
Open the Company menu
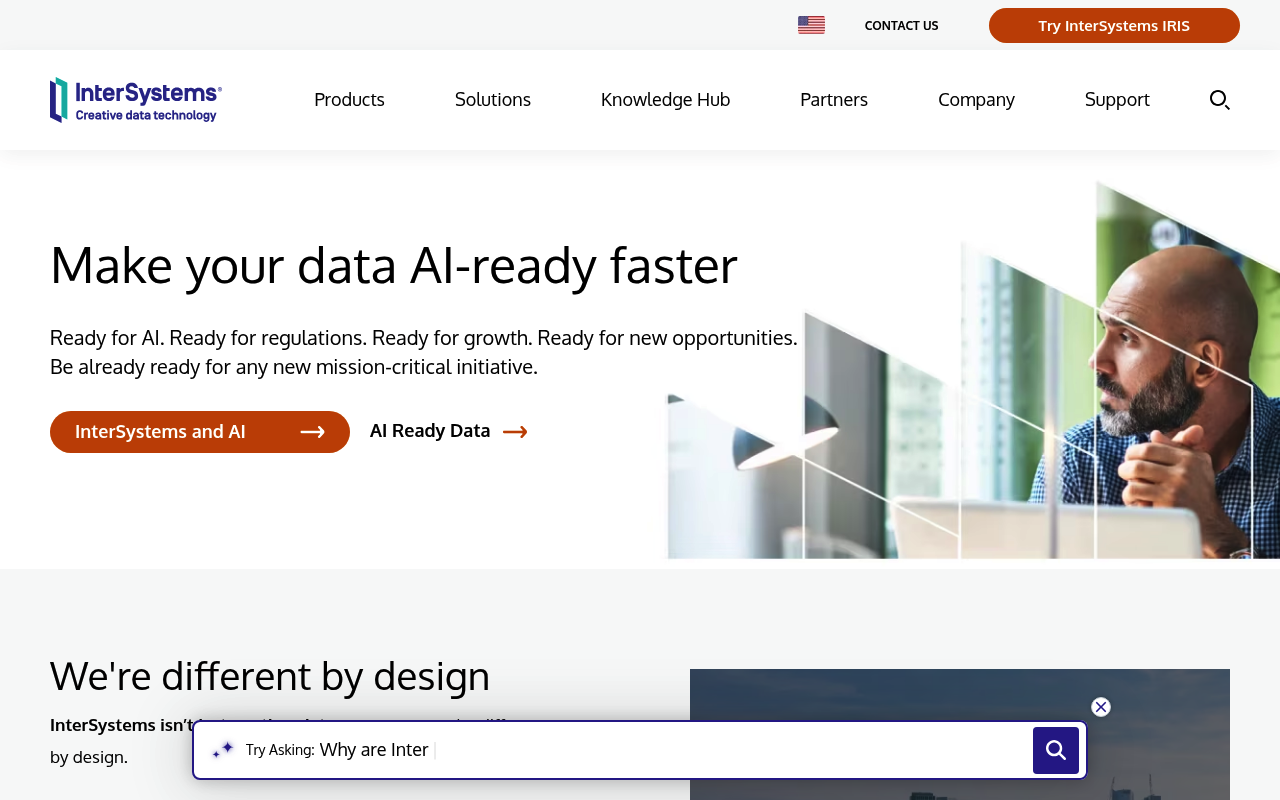pyautogui.click(x=976, y=99)
